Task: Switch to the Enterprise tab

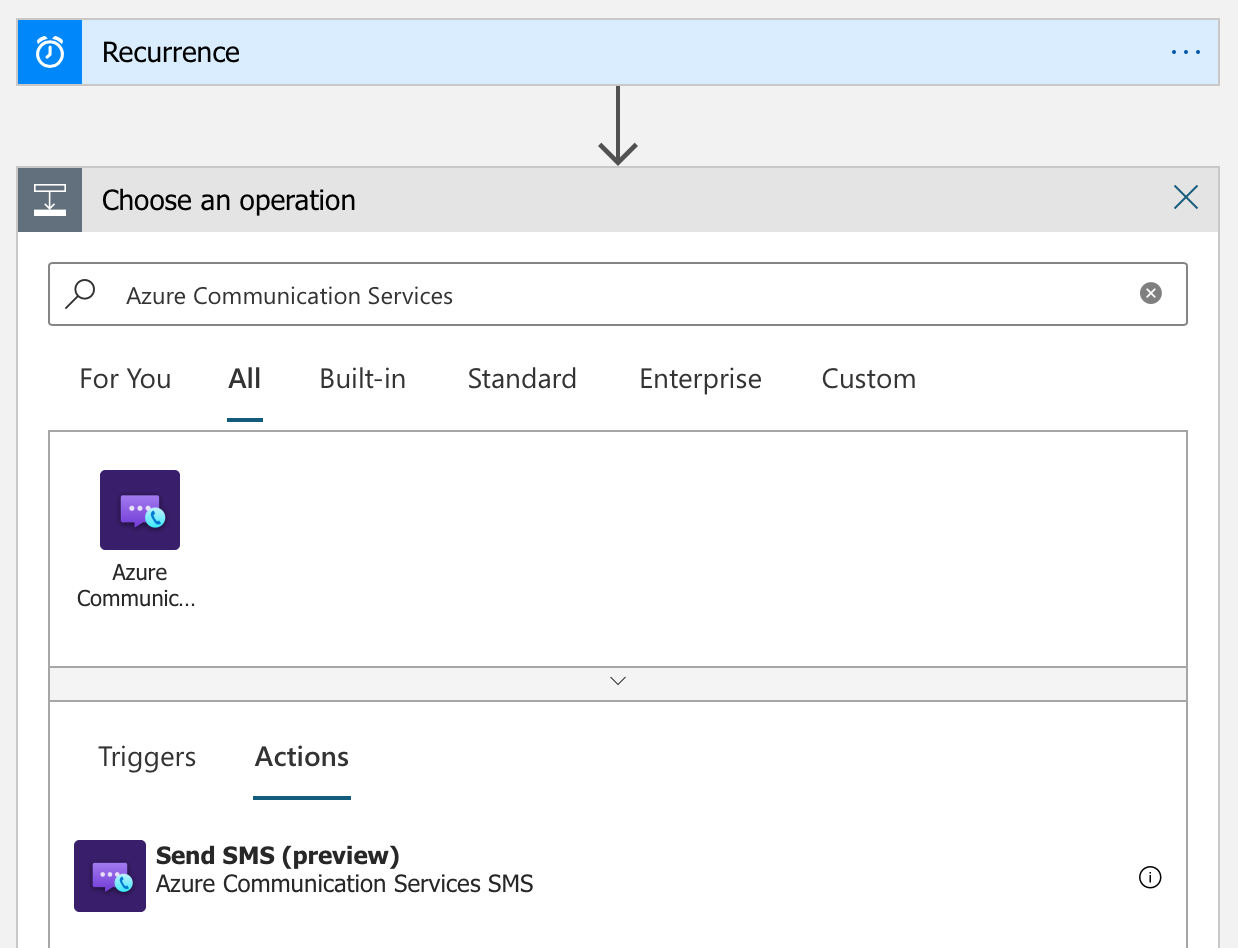Action: click(700, 379)
